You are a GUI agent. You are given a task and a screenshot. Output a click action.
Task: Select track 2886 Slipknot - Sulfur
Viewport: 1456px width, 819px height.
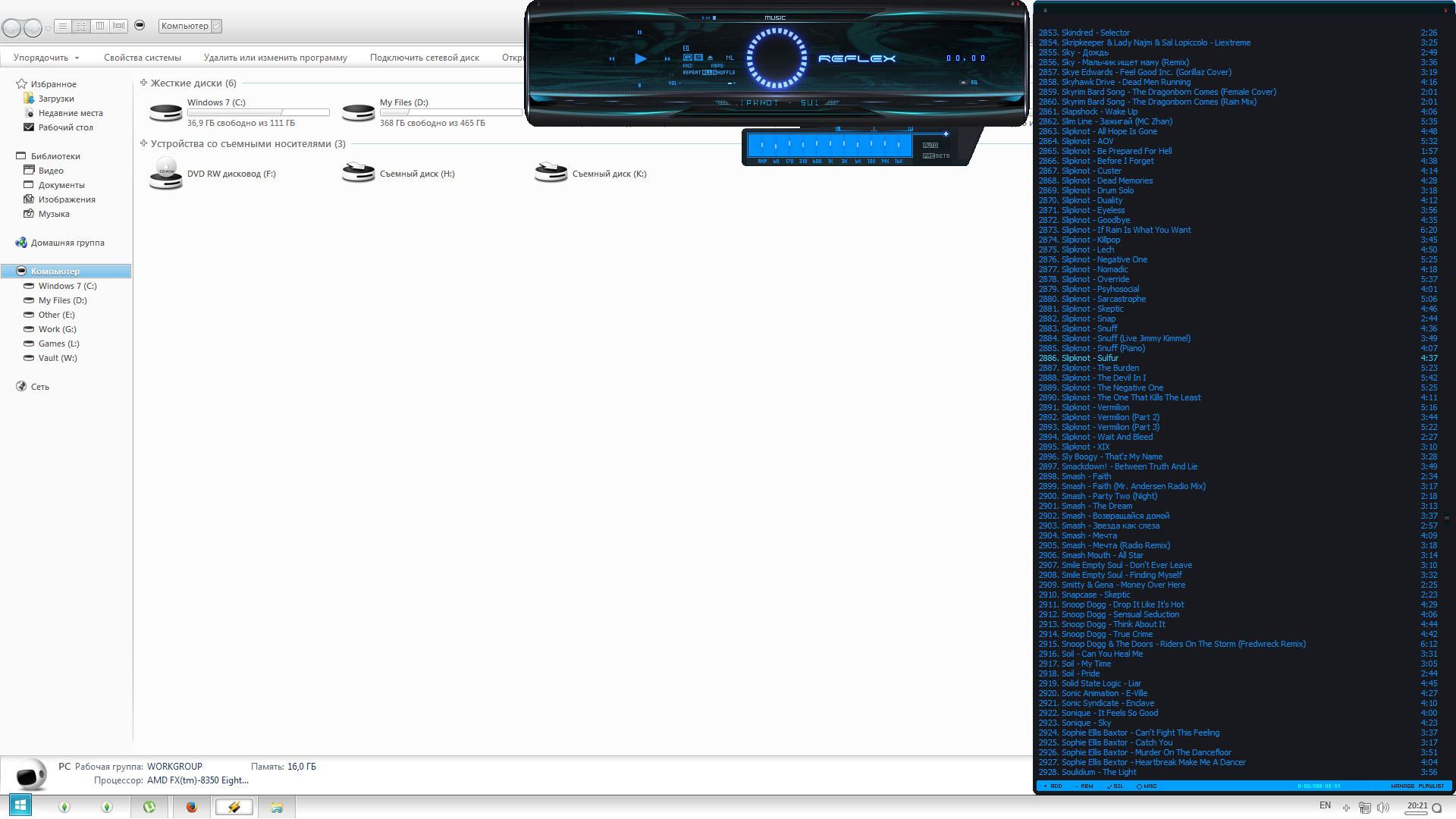click(1238, 358)
